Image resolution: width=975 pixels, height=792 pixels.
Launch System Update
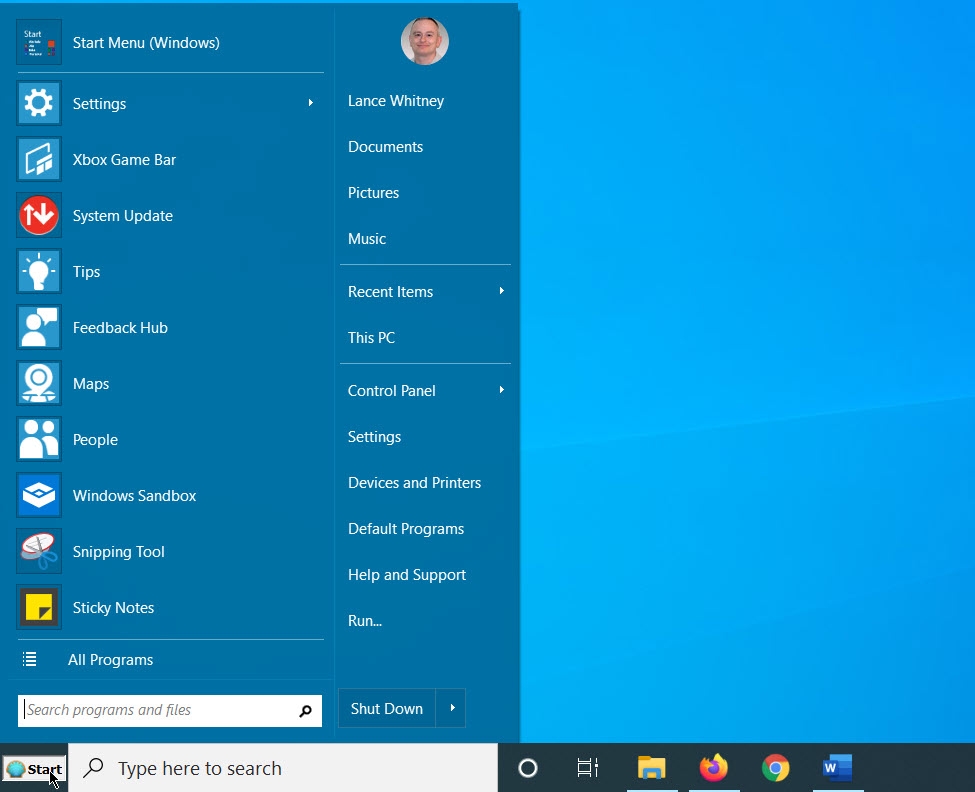click(x=122, y=215)
